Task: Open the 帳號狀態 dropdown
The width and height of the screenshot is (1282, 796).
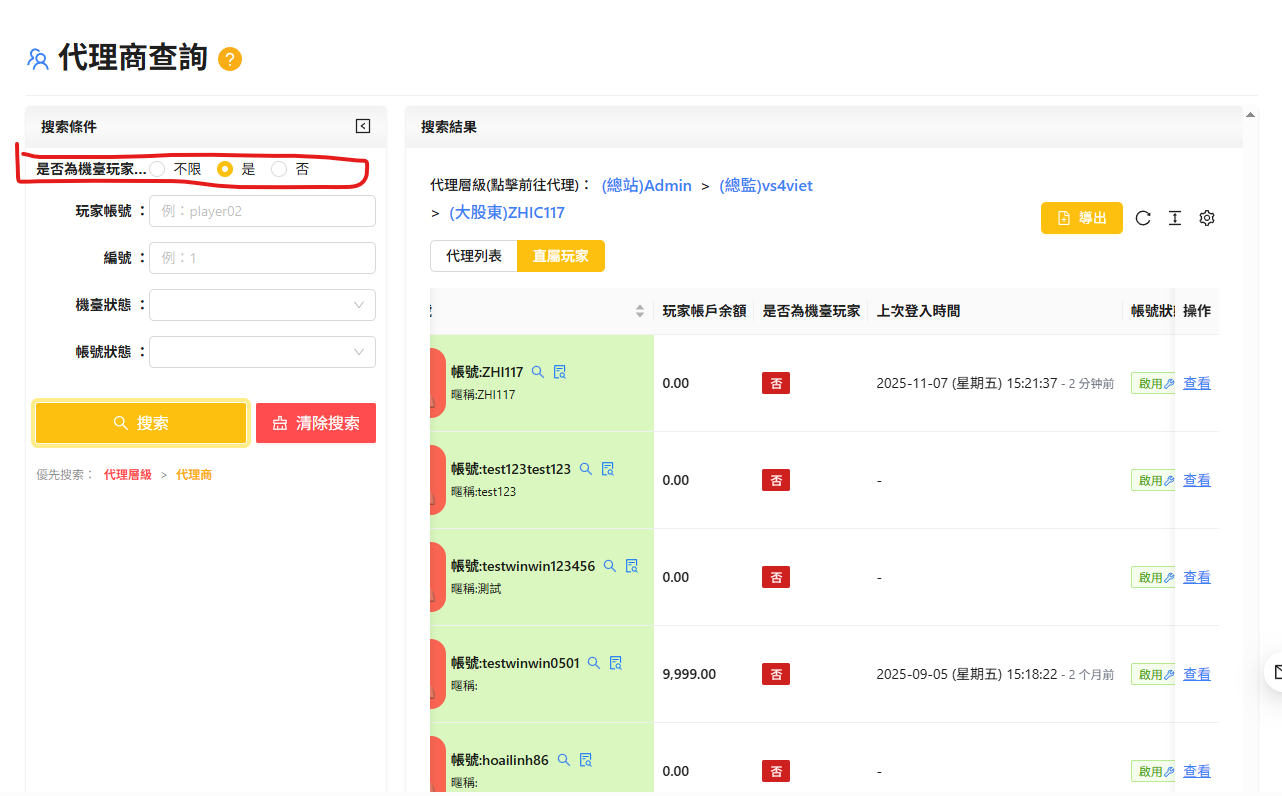Action: click(x=262, y=352)
